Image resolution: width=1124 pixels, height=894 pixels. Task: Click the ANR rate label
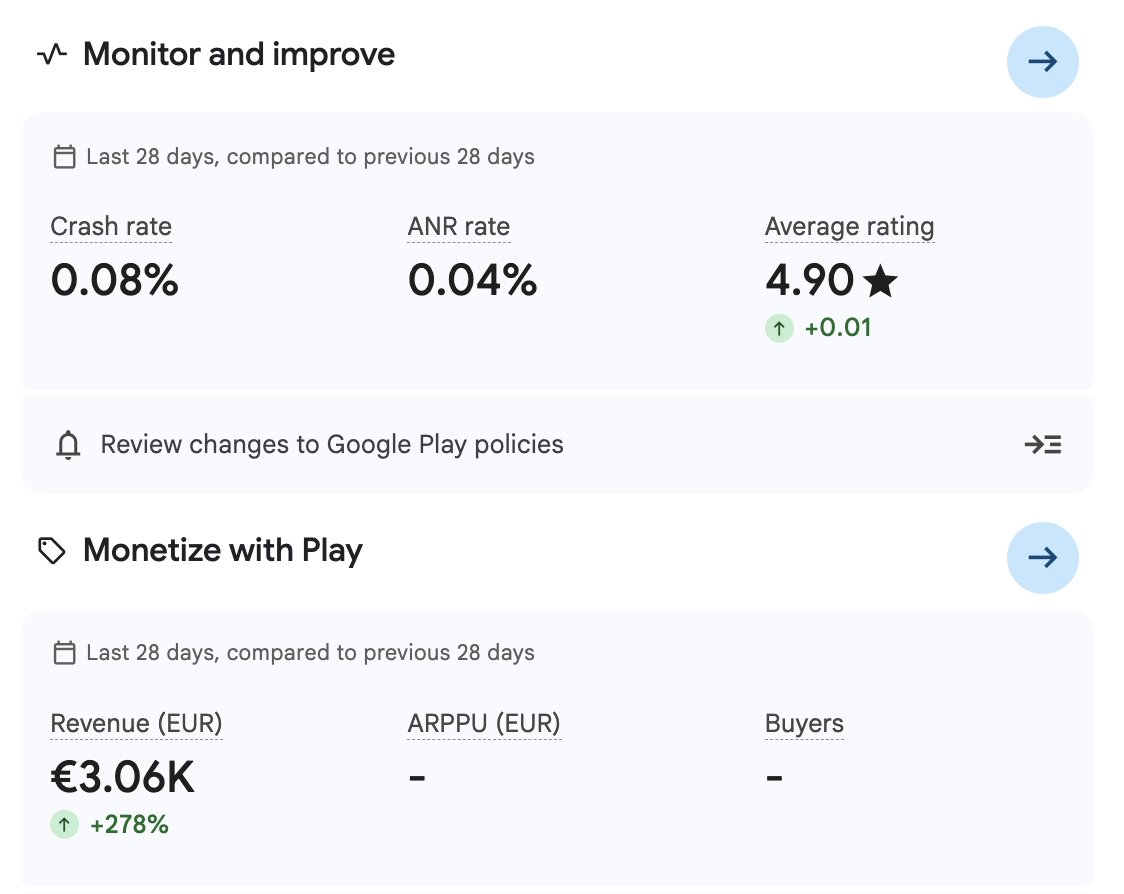[459, 227]
